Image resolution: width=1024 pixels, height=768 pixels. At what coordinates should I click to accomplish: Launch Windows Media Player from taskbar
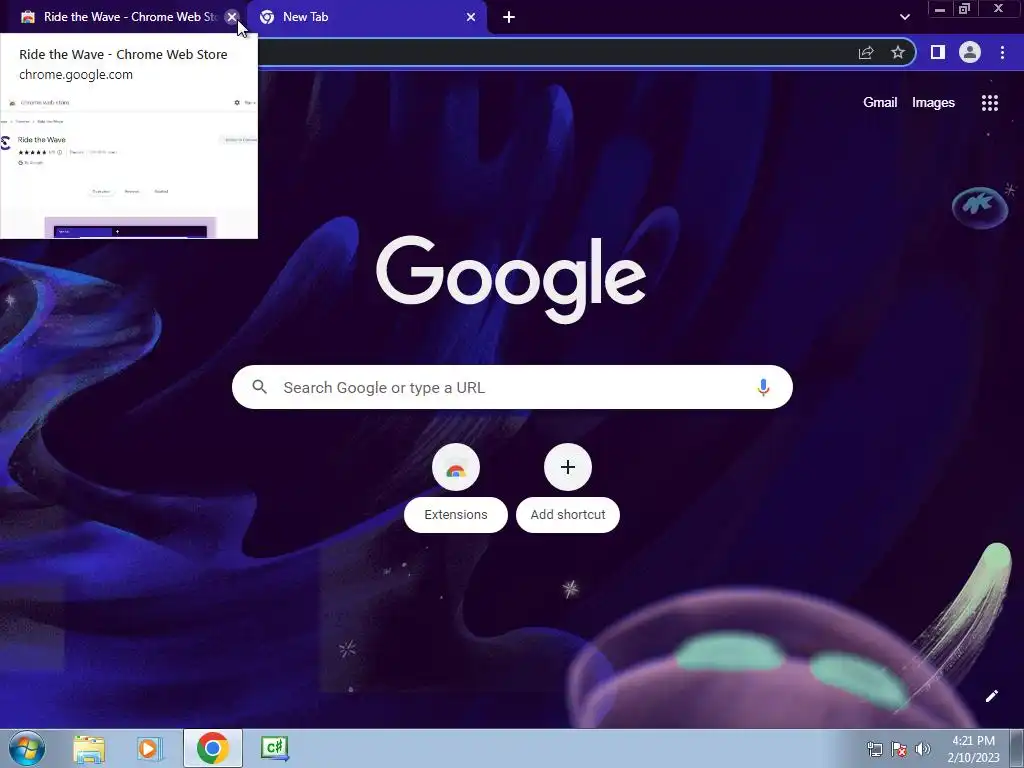(150, 748)
